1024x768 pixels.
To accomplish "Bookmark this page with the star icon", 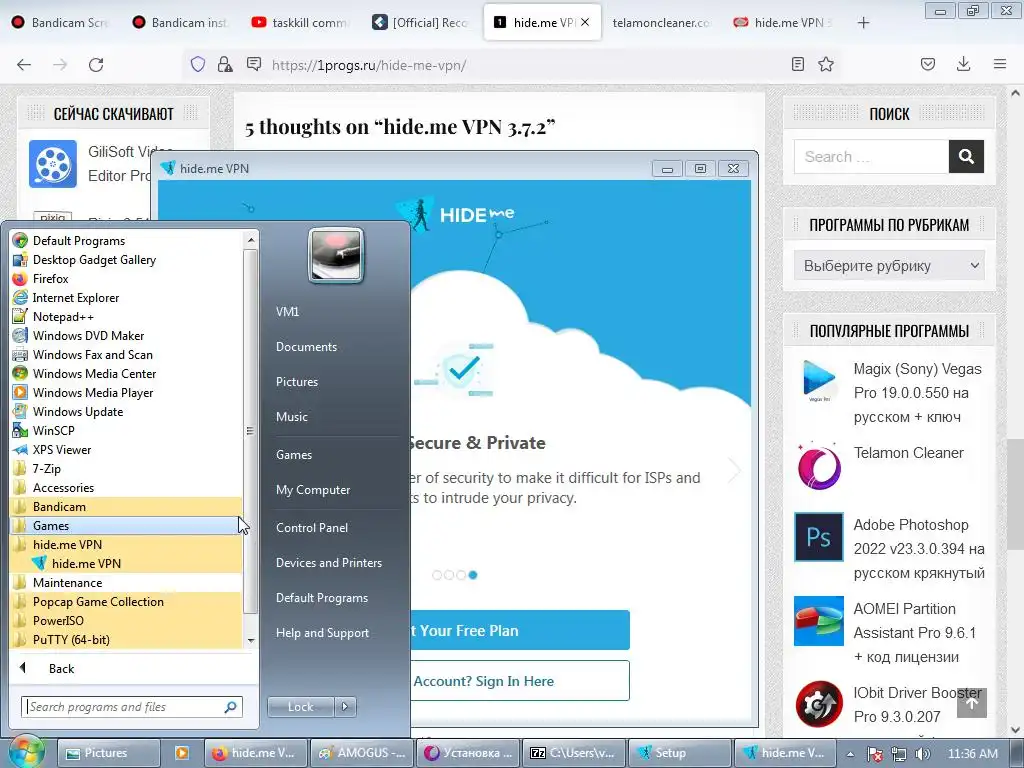I will [826, 65].
